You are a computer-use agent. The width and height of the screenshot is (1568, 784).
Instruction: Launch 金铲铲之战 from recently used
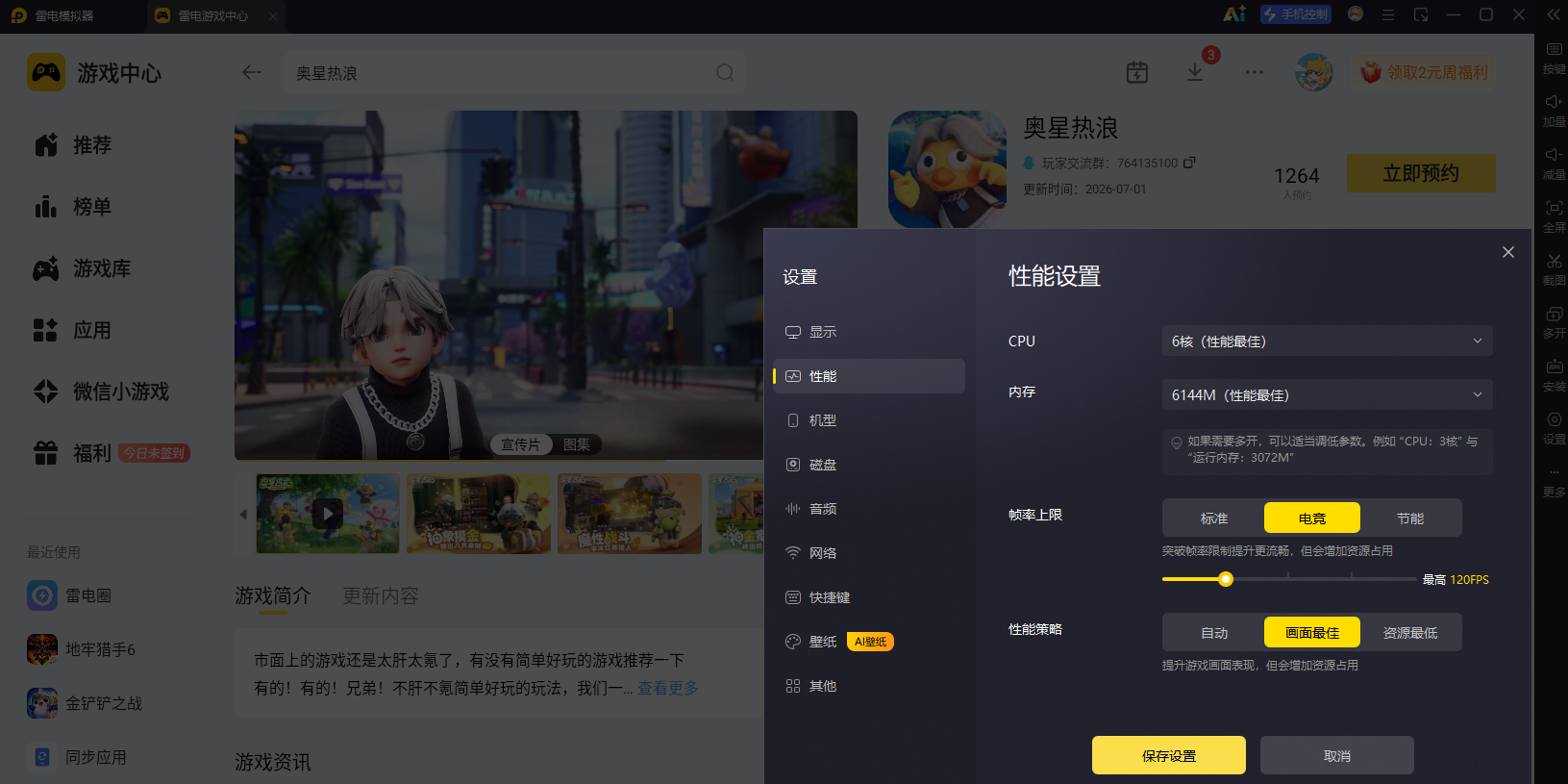click(85, 703)
